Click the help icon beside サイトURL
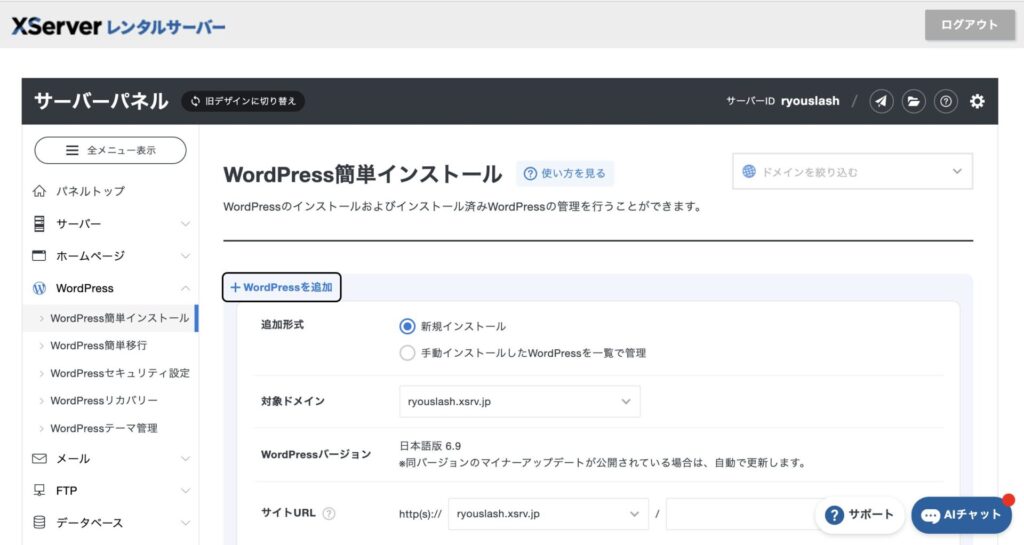Viewport: 1024px width, 545px height. 329,513
